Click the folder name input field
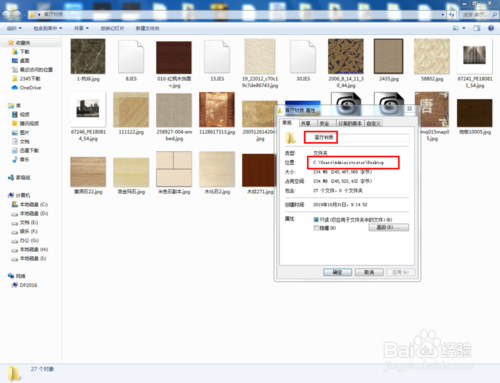Image resolution: width=500 pixels, height=383 pixels. tap(357, 137)
